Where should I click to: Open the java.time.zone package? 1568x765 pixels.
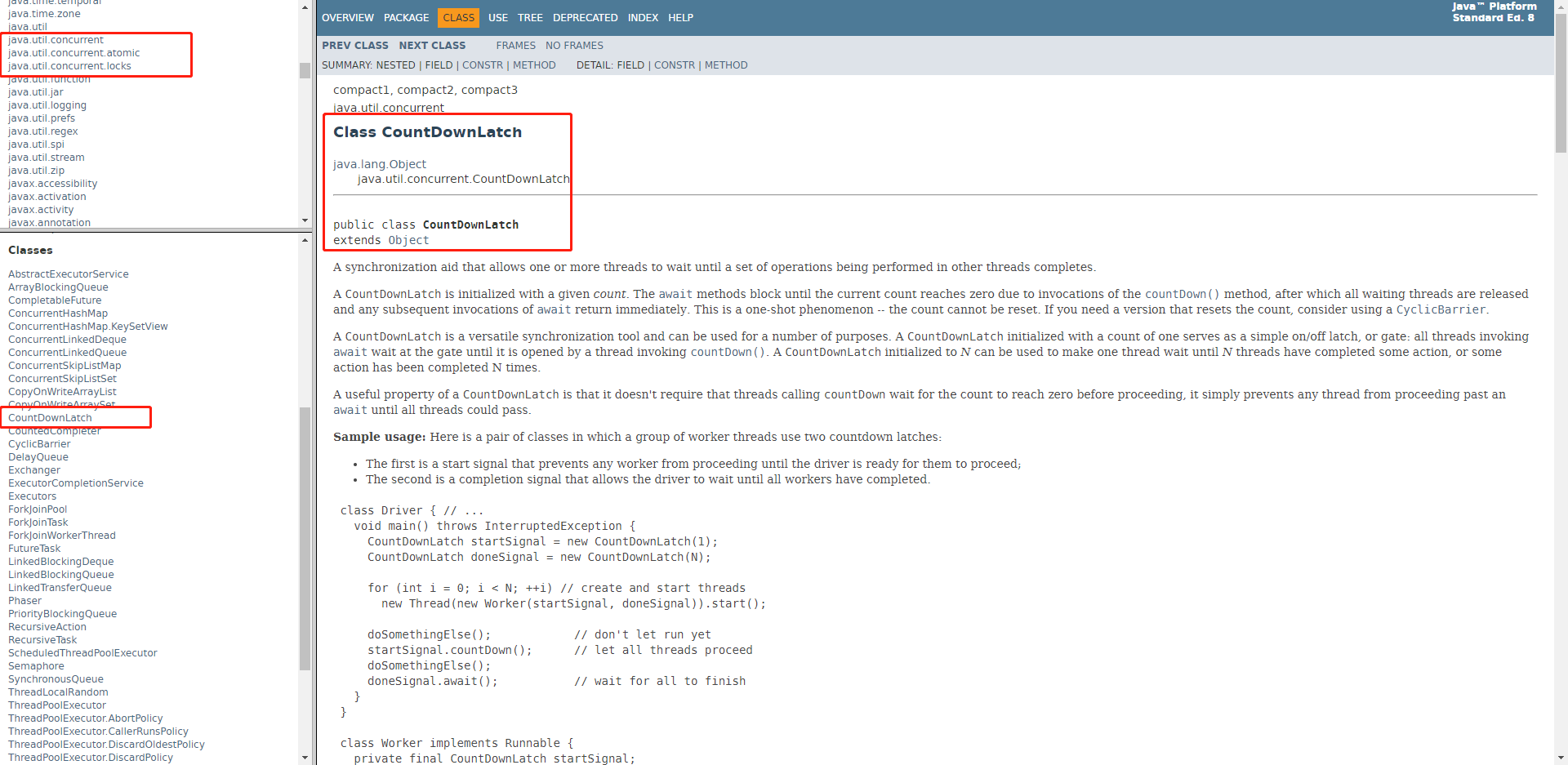[x=45, y=14]
